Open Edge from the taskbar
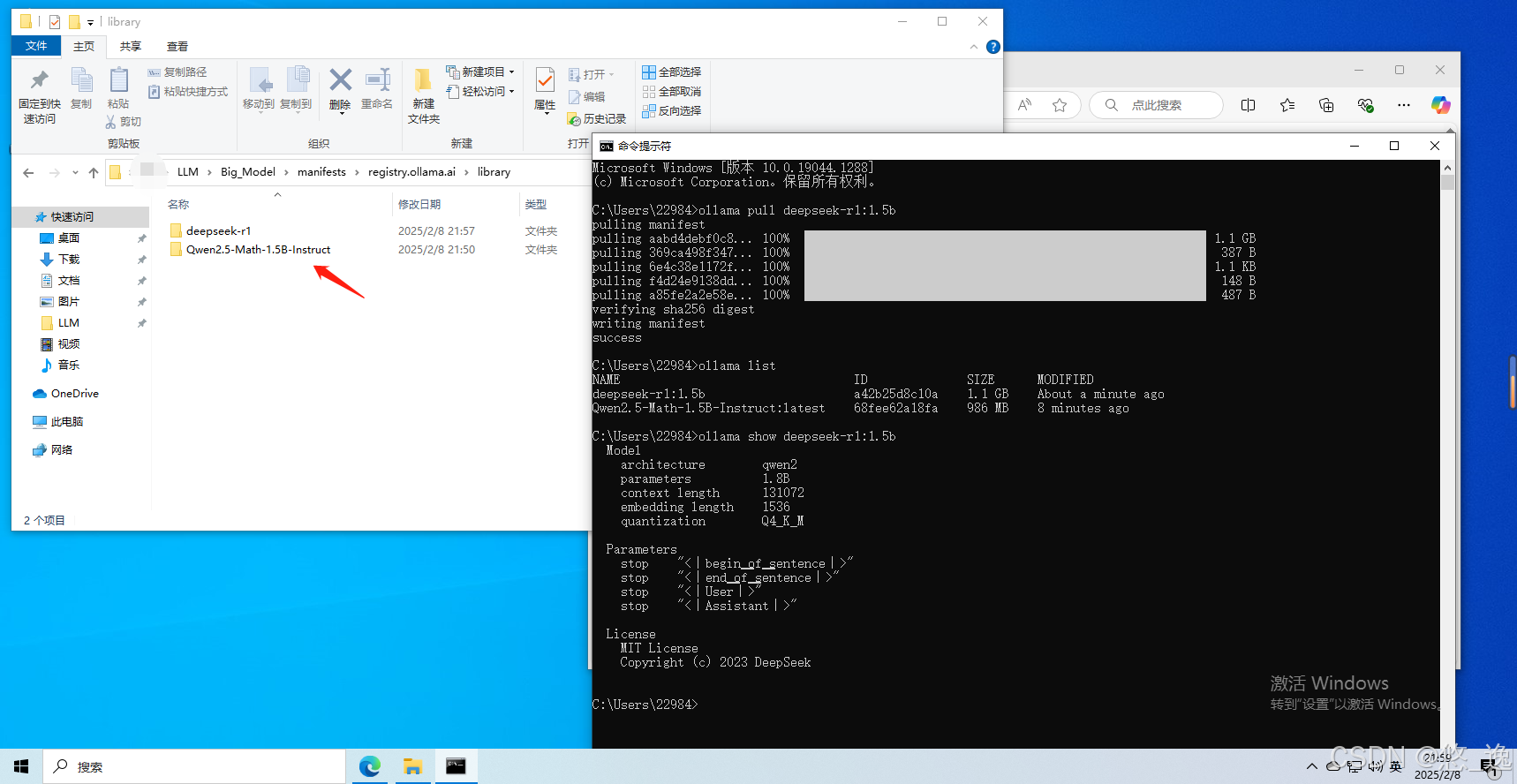Screen dimensions: 1517x784 click(370, 766)
